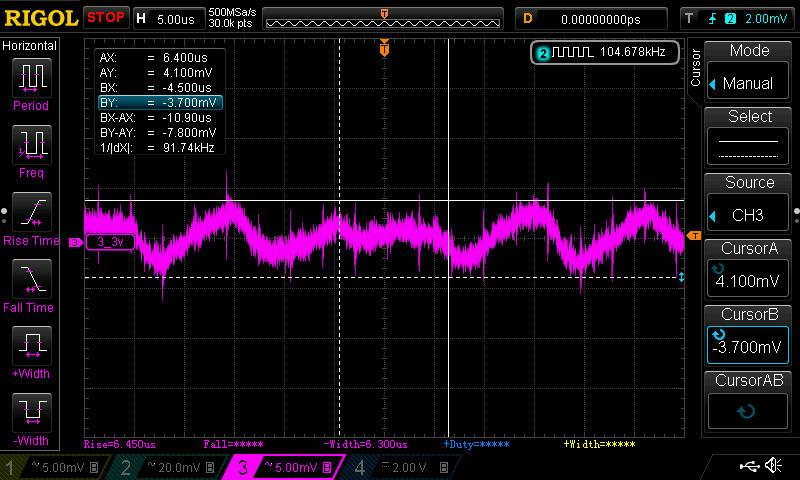Click the orange trigger position marker
The width and height of the screenshot is (800, 480).
click(x=384, y=49)
